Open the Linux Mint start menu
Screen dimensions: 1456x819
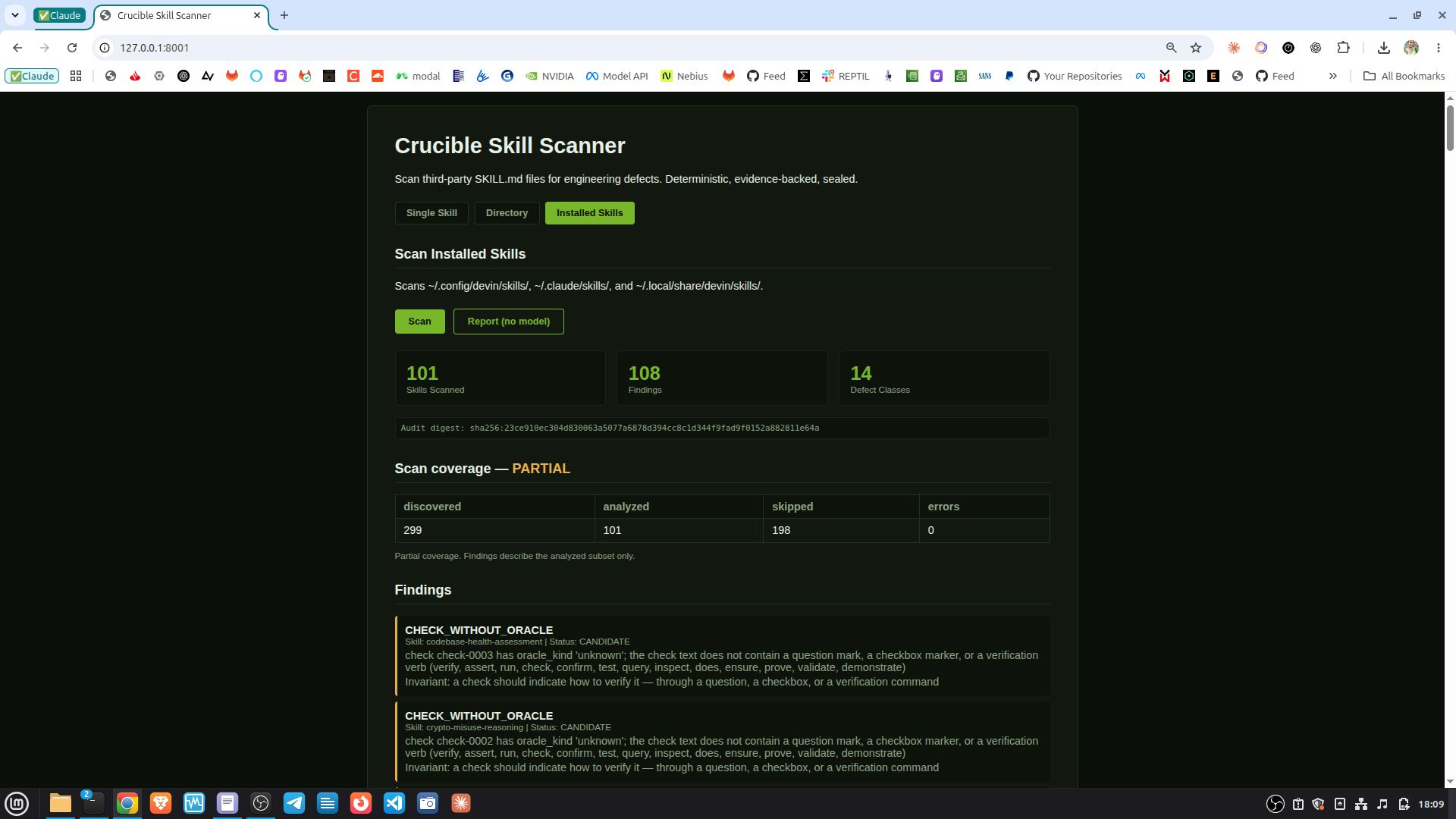coord(17,803)
